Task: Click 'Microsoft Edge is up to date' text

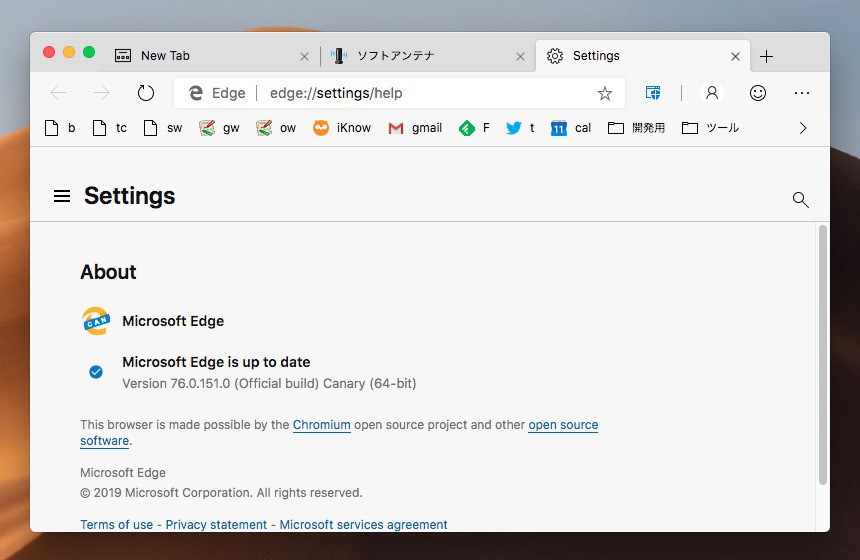Action: tap(216, 362)
